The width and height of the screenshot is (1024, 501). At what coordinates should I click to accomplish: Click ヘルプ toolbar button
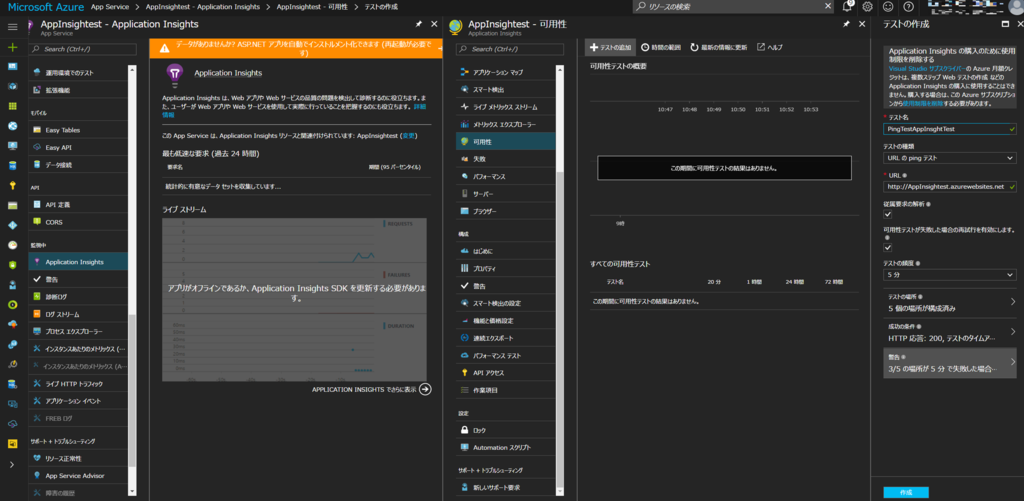point(770,48)
